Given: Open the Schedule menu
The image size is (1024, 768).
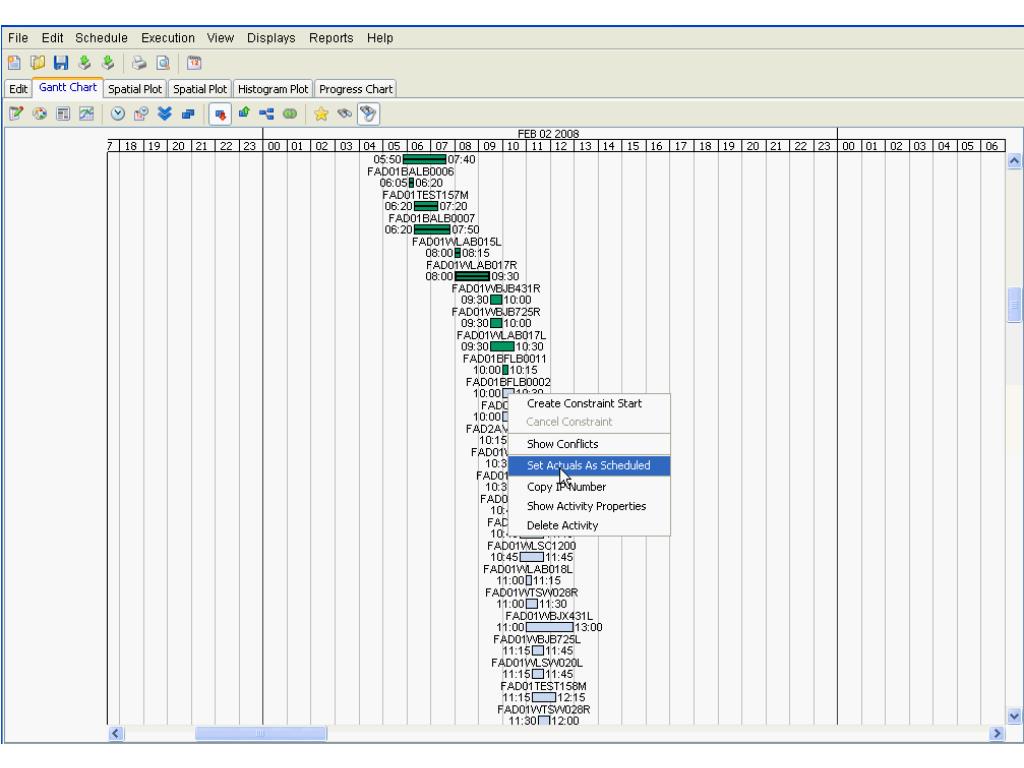Looking at the screenshot, I should (x=101, y=38).
